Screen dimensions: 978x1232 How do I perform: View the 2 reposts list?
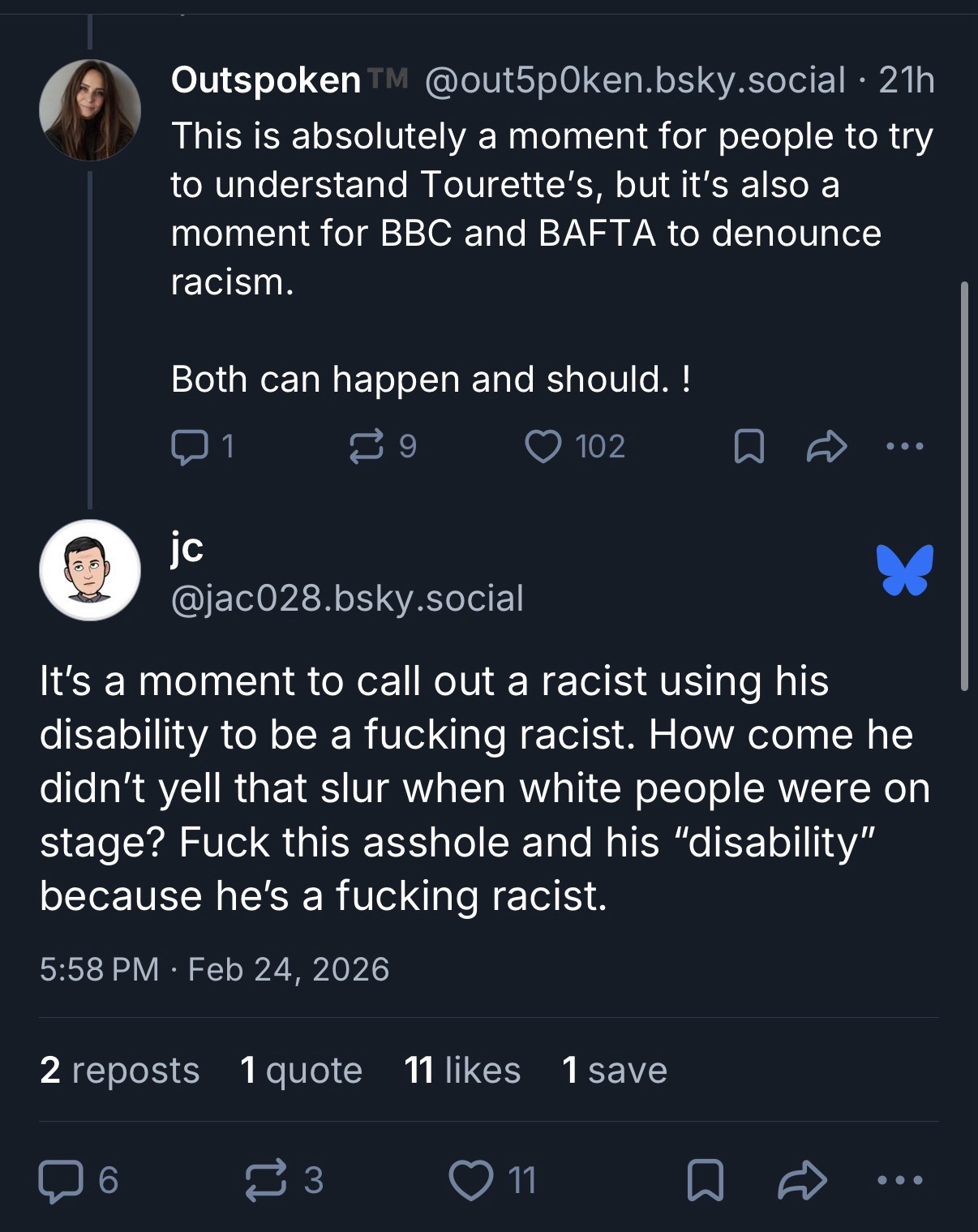tap(119, 1070)
